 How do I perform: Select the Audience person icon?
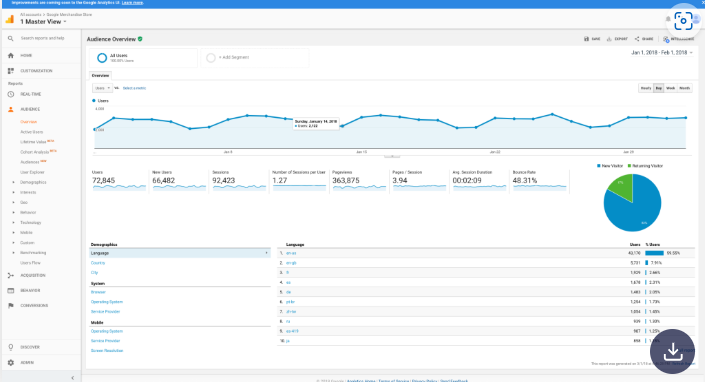[11, 109]
